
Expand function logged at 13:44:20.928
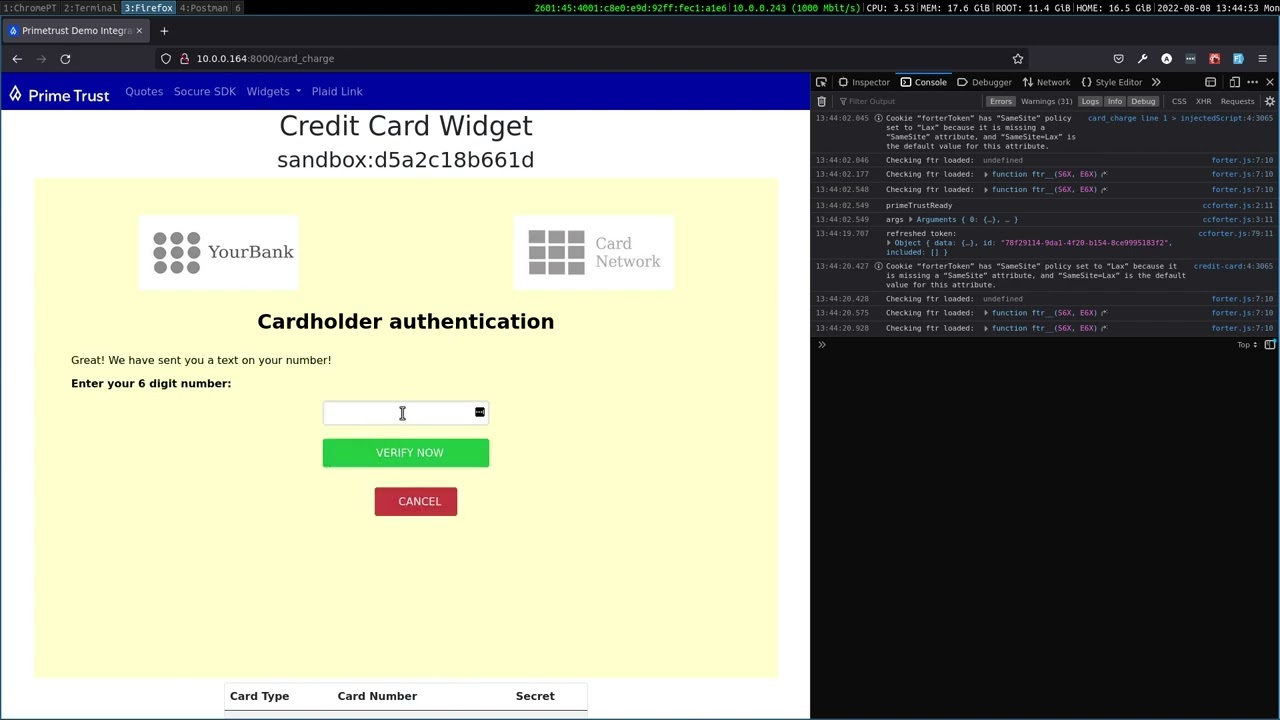(x=986, y=329)
